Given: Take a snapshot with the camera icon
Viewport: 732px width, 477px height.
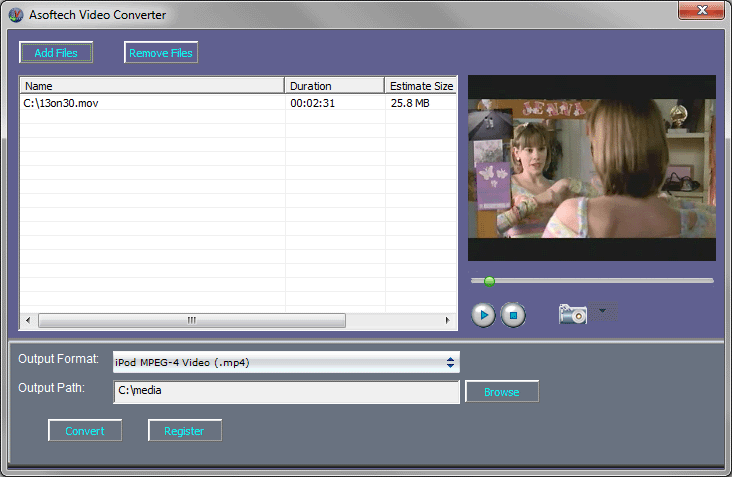Looking at the screenshot, I should (x=573, y=314).
